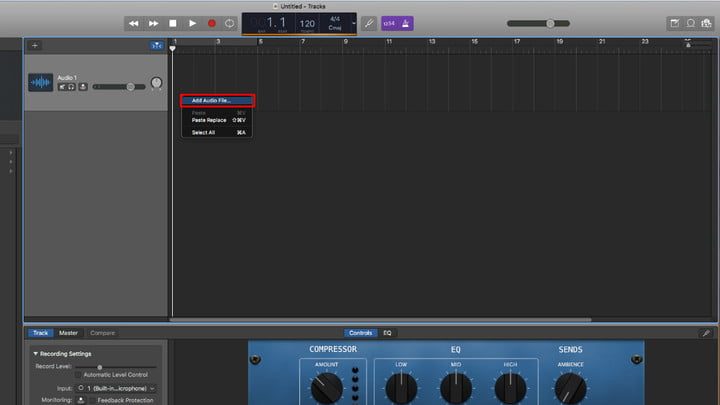
Task: Add a new track with plus button
Action: (35, 45)
